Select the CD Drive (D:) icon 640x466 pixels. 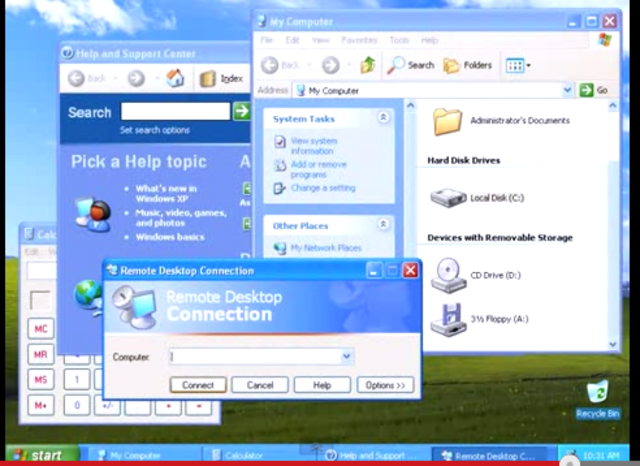click(448, 275)
